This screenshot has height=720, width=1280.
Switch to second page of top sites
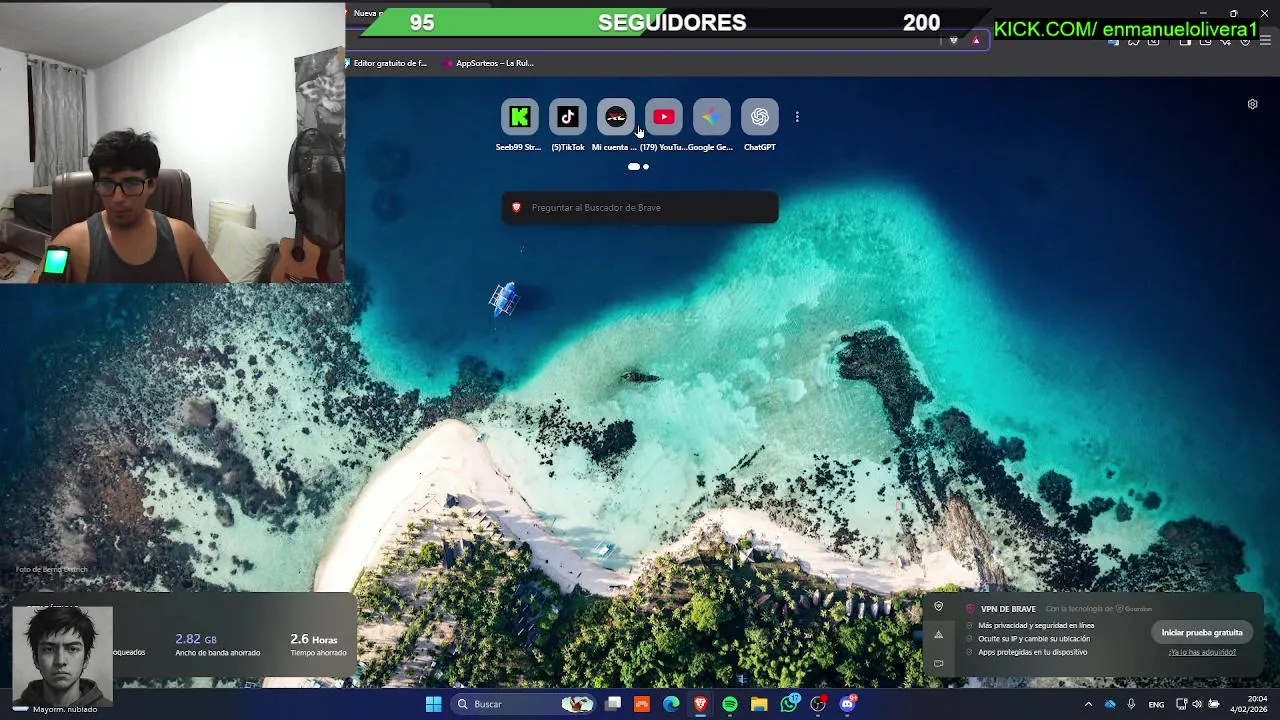coord(646,167)
